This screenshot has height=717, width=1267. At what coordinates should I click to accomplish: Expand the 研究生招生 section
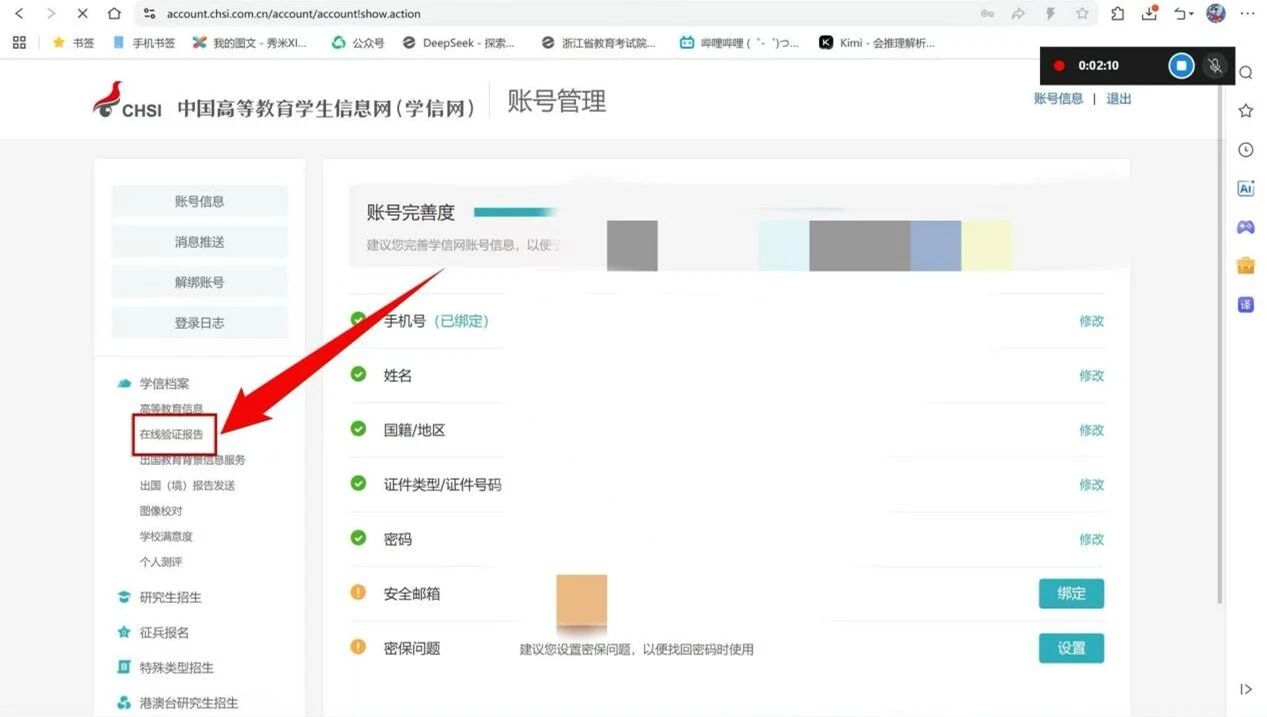pyautogui.click(x=170, y=597)
